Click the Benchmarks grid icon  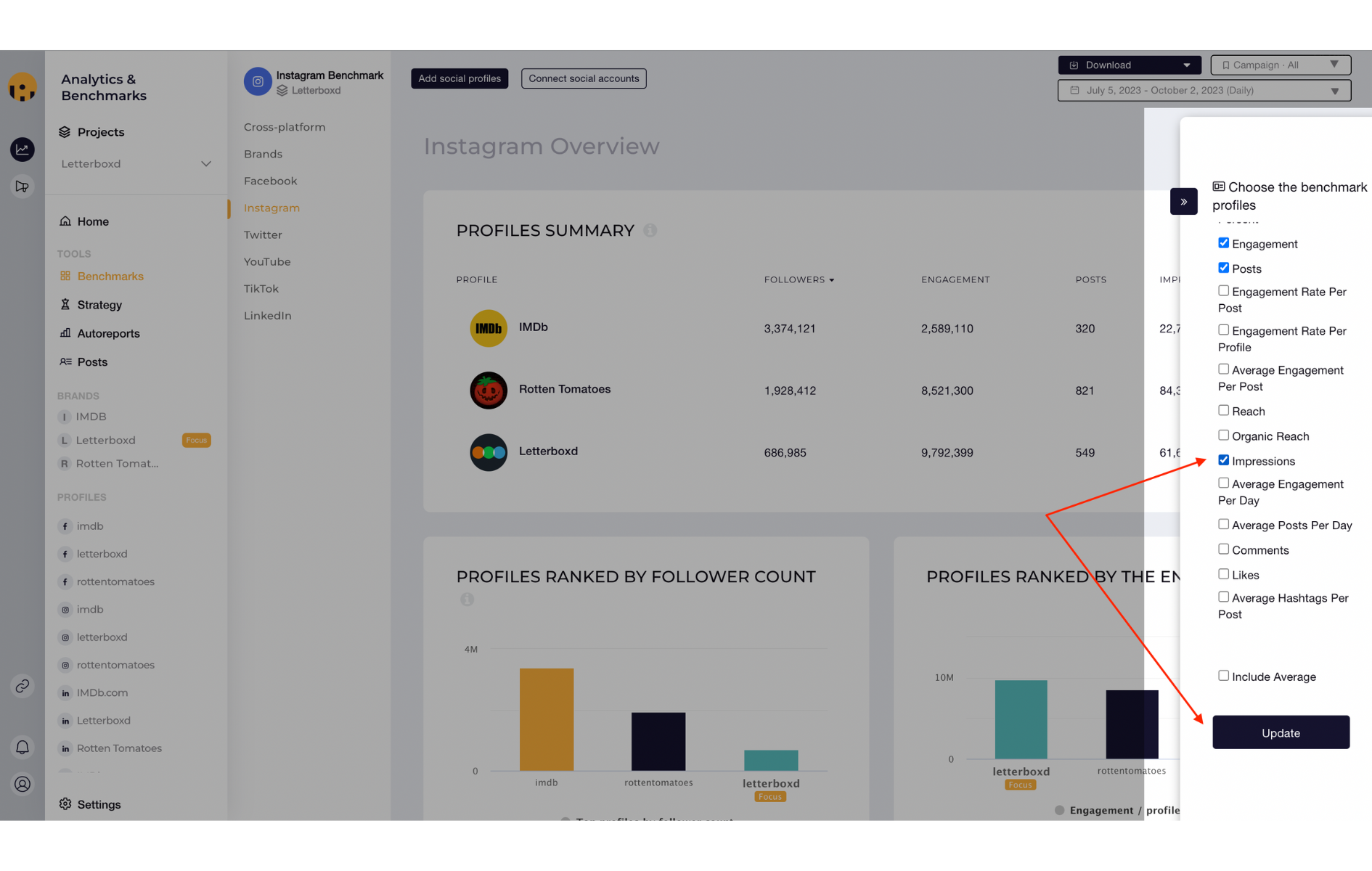tap(65, 276)
